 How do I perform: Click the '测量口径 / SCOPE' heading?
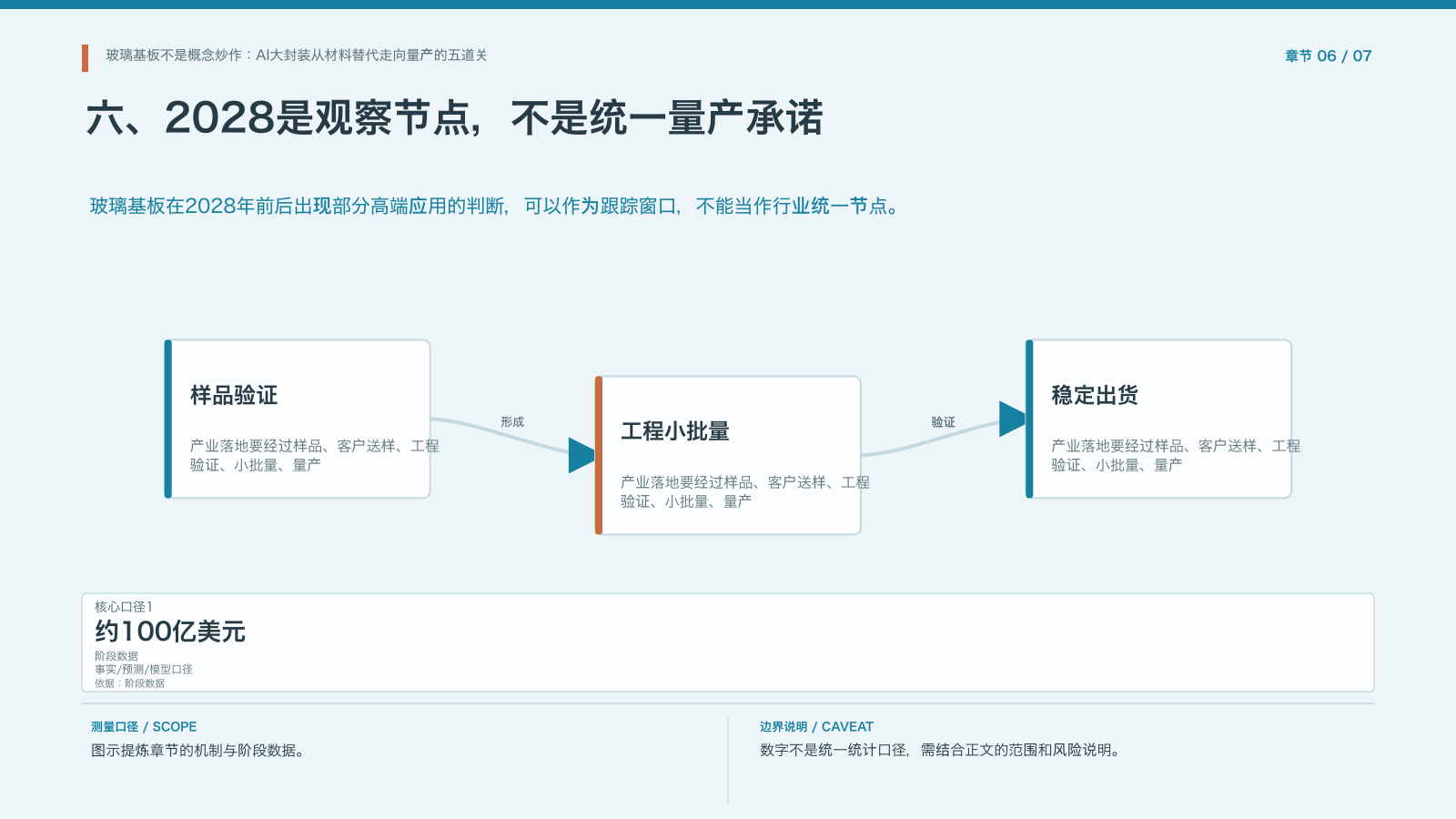[144, 727]
